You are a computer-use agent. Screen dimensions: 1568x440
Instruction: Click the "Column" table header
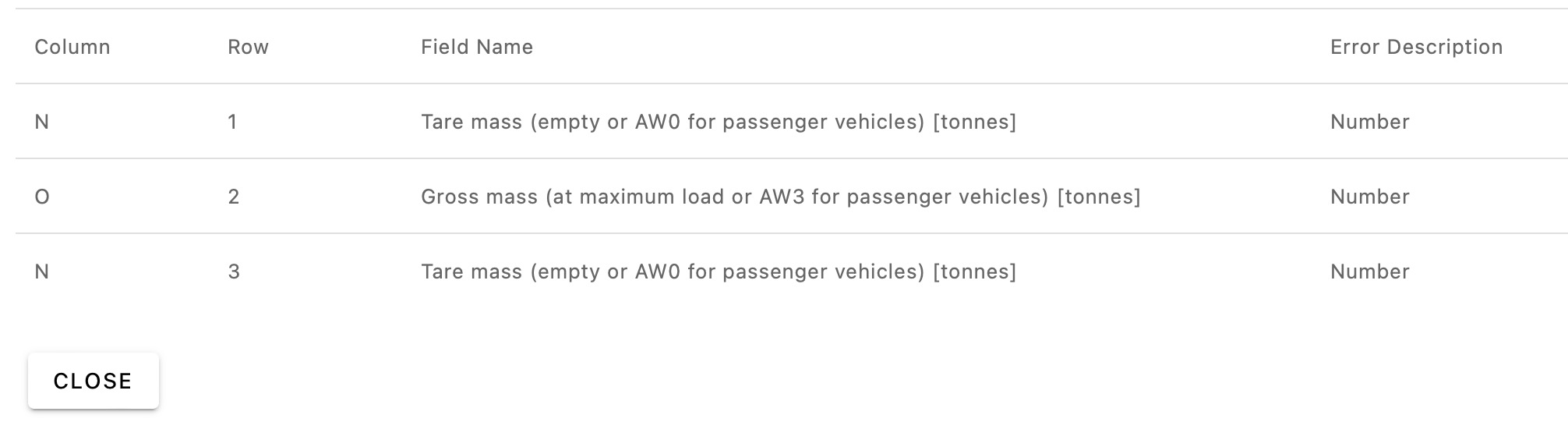pyautogui.click(x=72, y=47)
